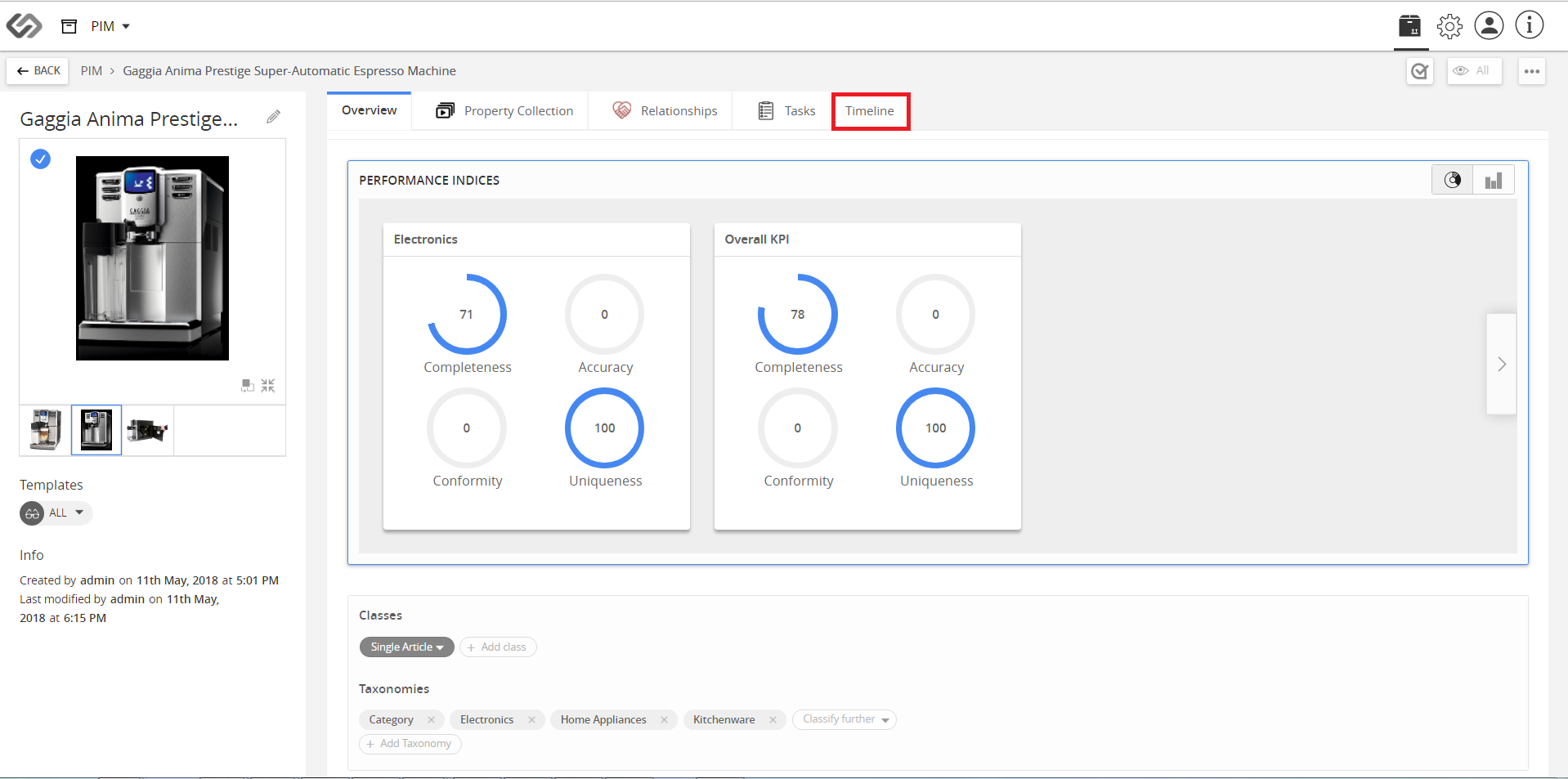This screenshot has height=779, width=1568.
Task: Click the Home Appliances tag label
Action: [x=603, y=719]
